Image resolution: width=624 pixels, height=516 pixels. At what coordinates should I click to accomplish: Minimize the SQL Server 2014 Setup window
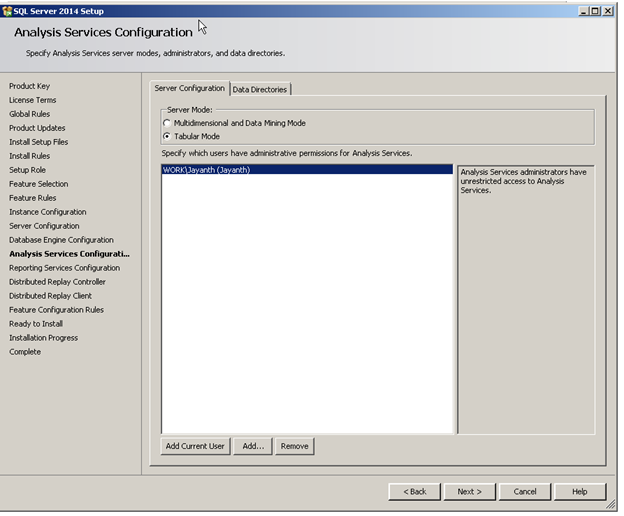[583, 11]
